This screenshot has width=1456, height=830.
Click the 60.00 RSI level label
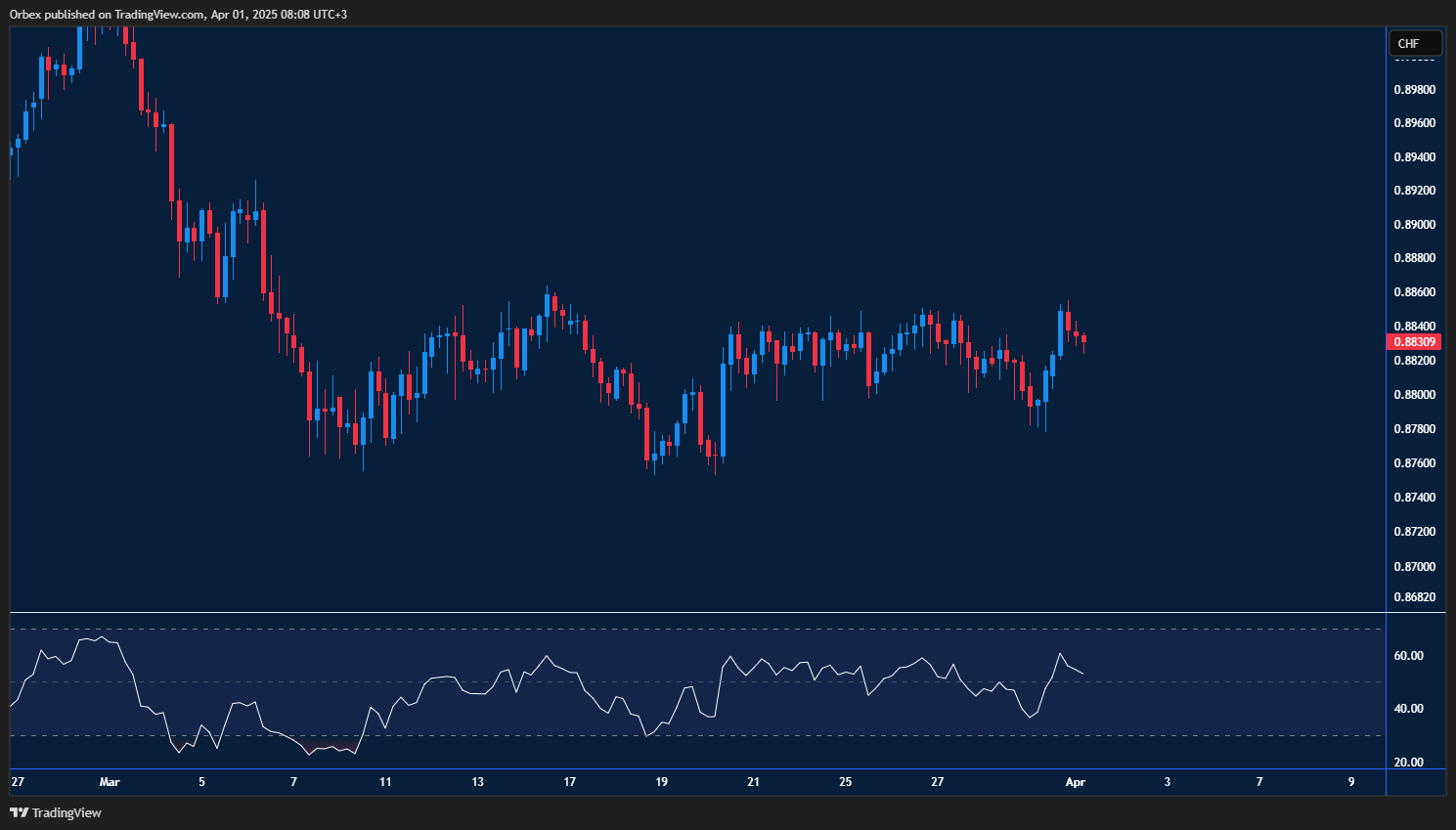click(x=1408, y=656)
